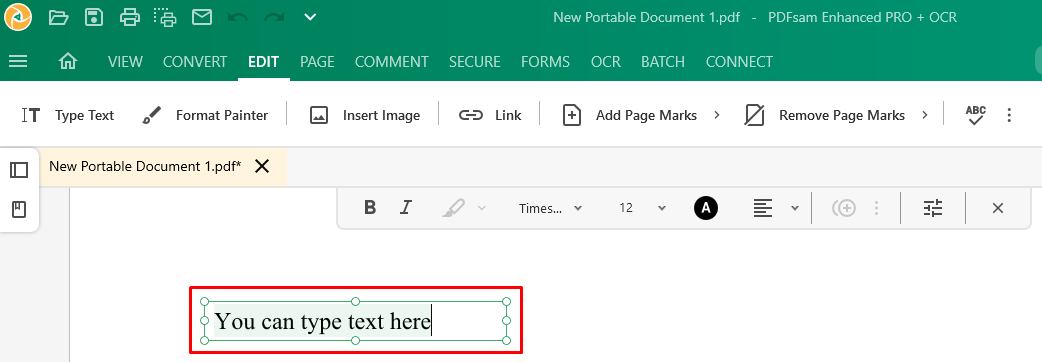Email document via envelope icon
Screen dimensions: 1042x362
(x=202, y=17)
